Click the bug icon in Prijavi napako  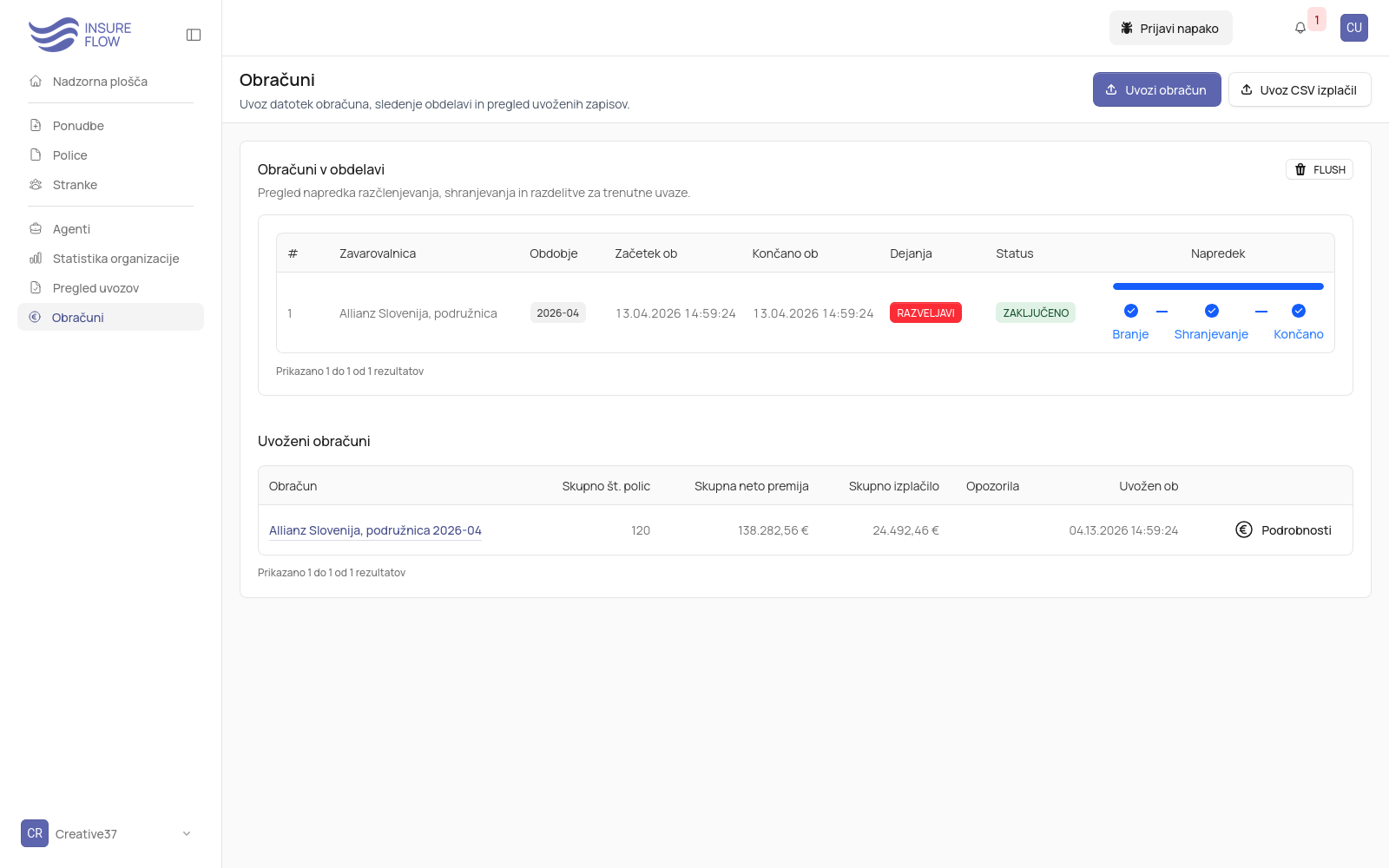pyautogui.click(x=1126, y=29)
